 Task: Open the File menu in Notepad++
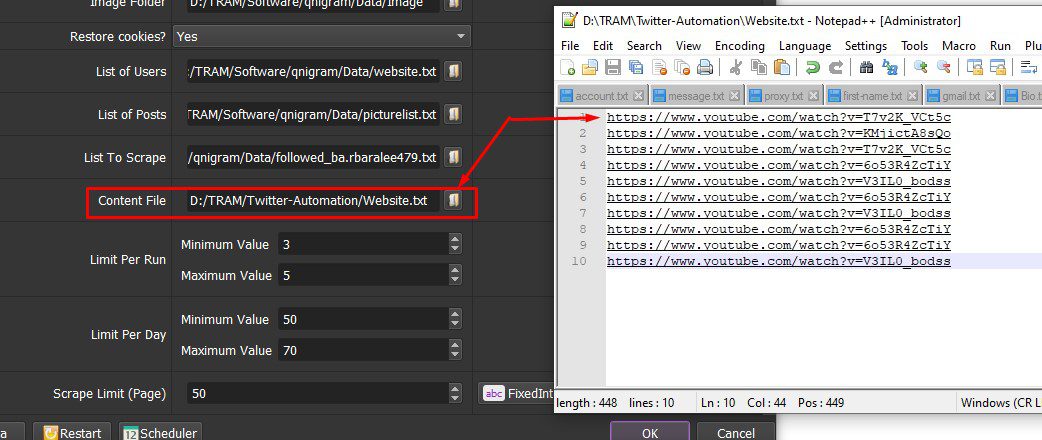click(570, 46)
